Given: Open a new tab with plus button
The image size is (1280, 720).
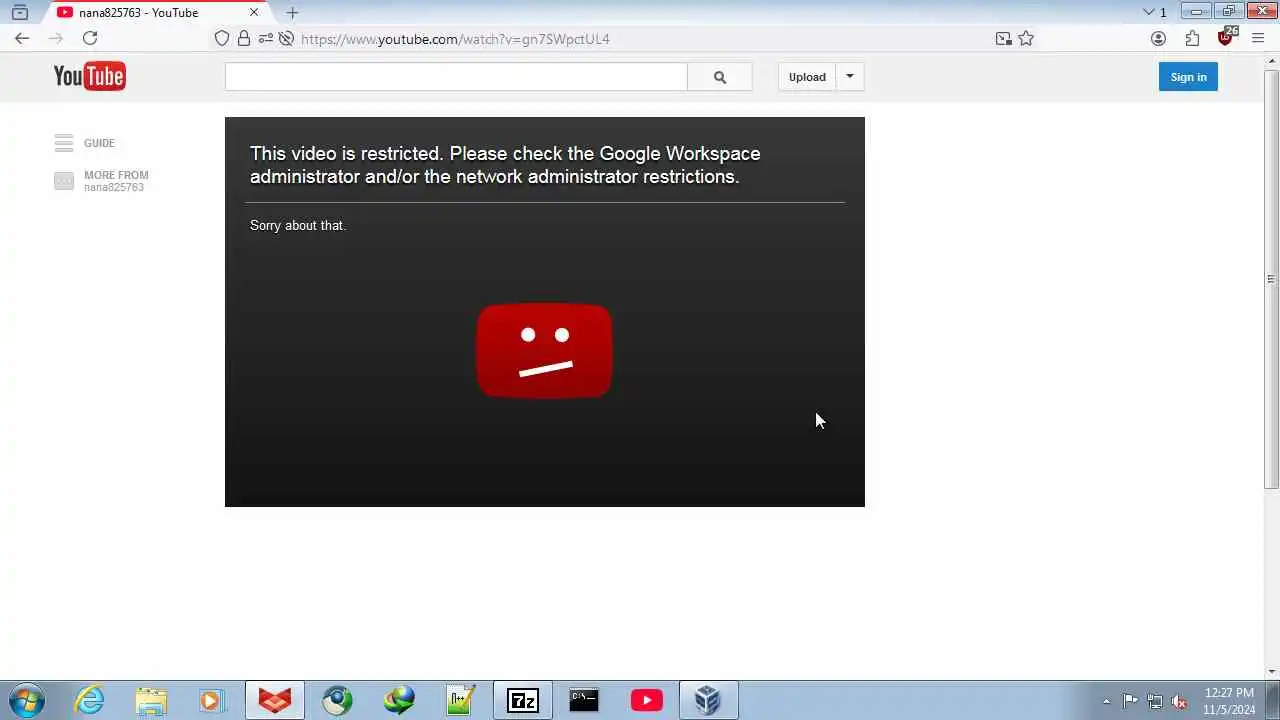Looking at the screenshot, I should point(292,13).
